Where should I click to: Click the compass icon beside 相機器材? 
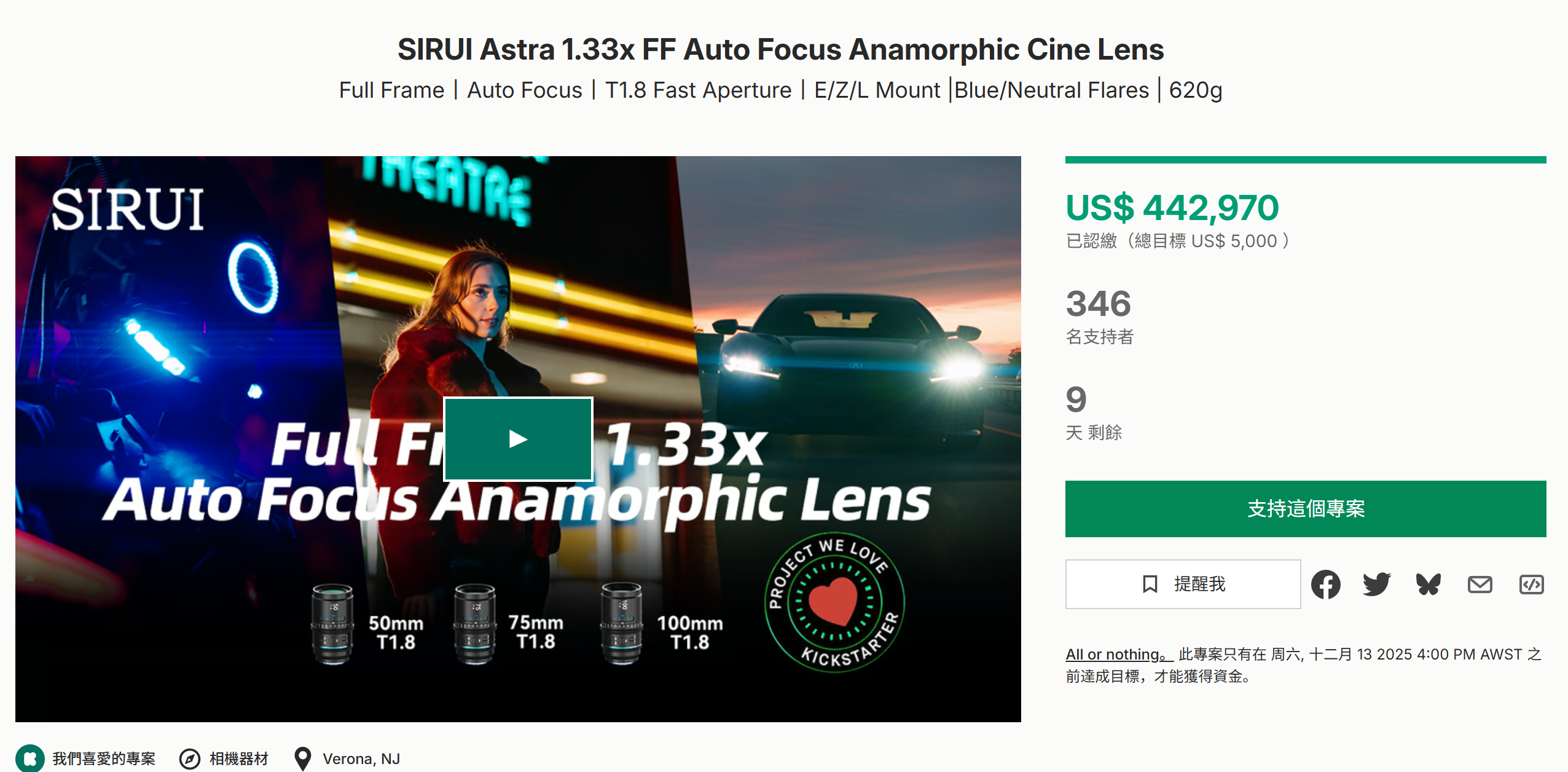[189, 759]
